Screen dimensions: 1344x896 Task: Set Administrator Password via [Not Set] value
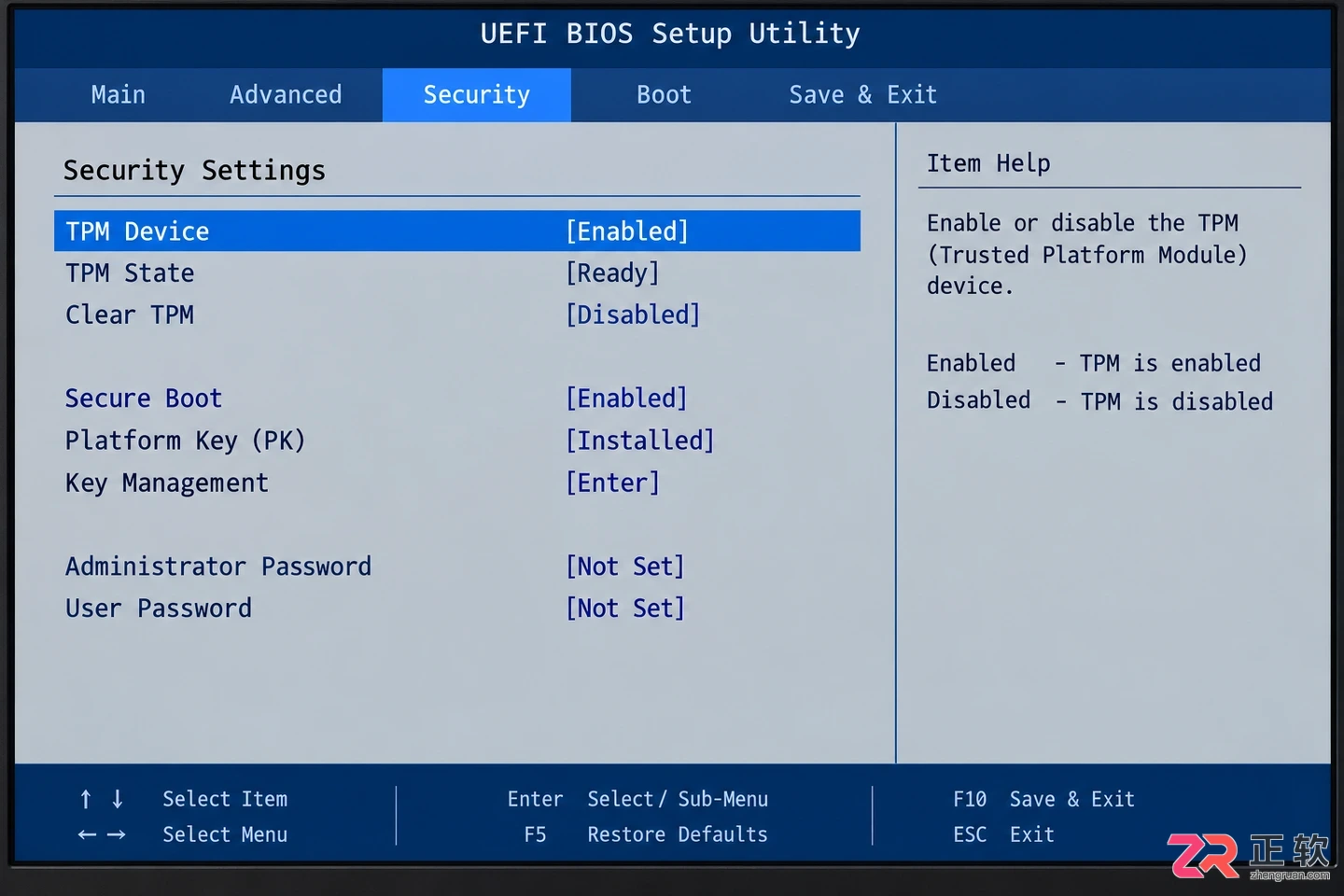click(625, 567)
